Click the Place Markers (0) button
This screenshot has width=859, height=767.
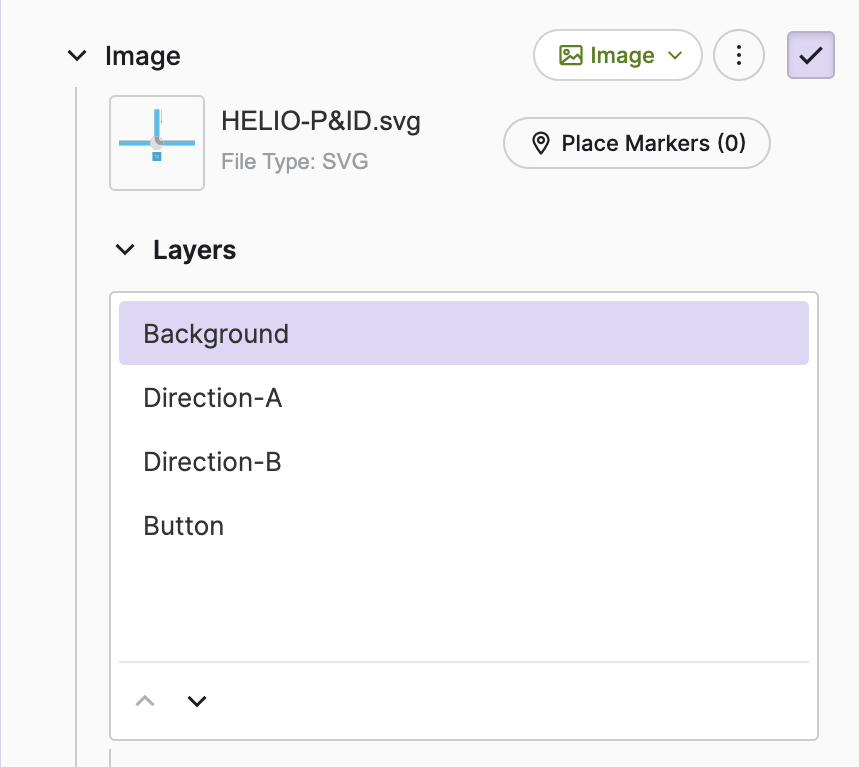point(636,144)
